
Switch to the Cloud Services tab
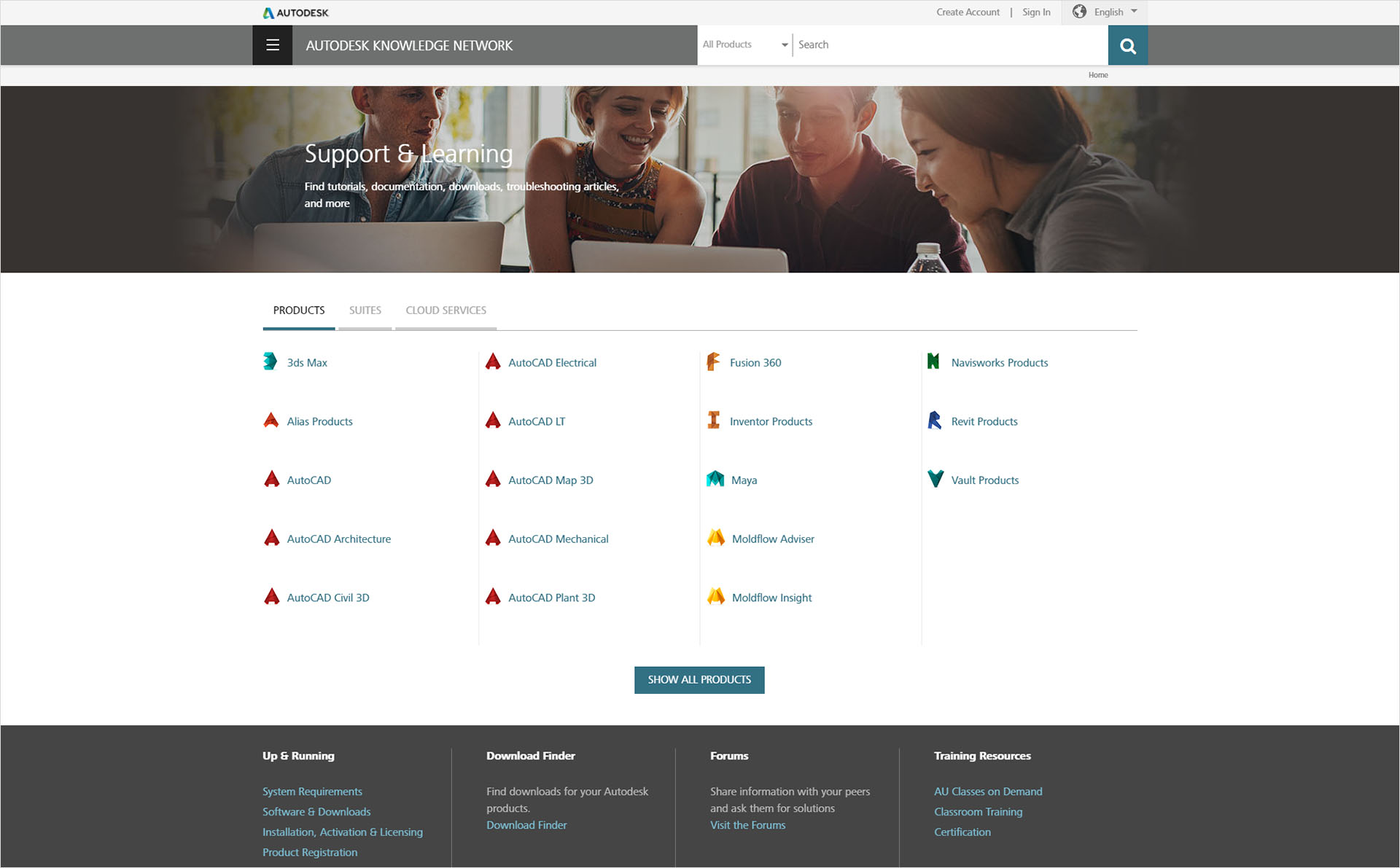446,310
